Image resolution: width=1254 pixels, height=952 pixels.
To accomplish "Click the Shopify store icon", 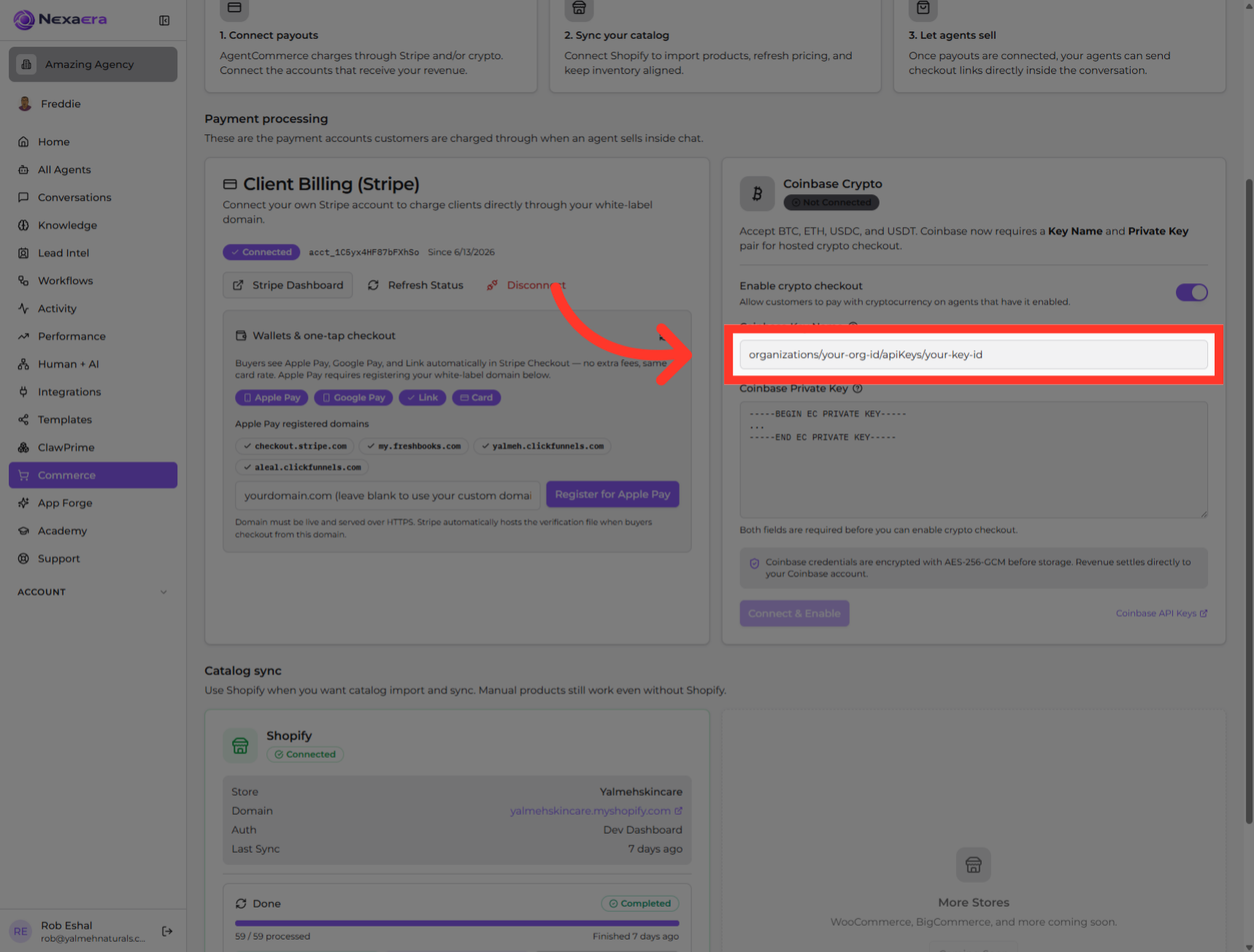I will (x=240, y=745).
